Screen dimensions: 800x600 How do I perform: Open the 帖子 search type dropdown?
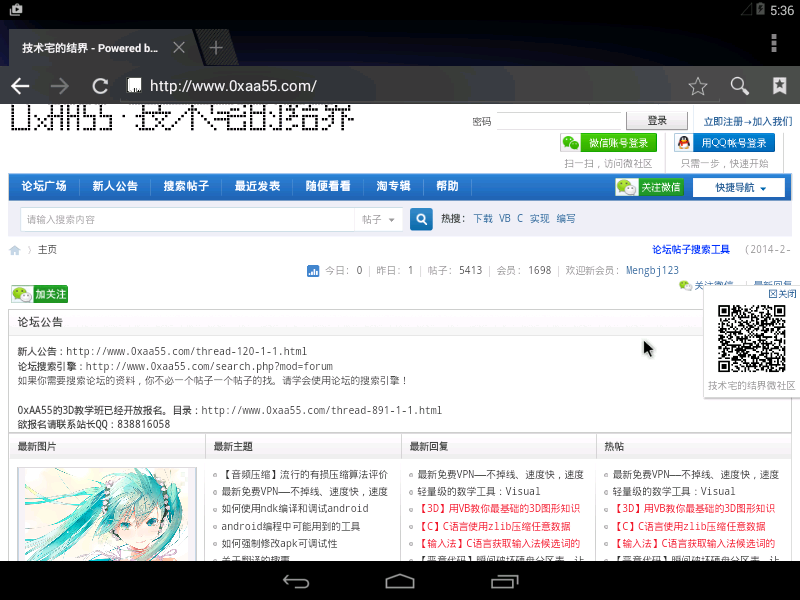tap(379, 219)
